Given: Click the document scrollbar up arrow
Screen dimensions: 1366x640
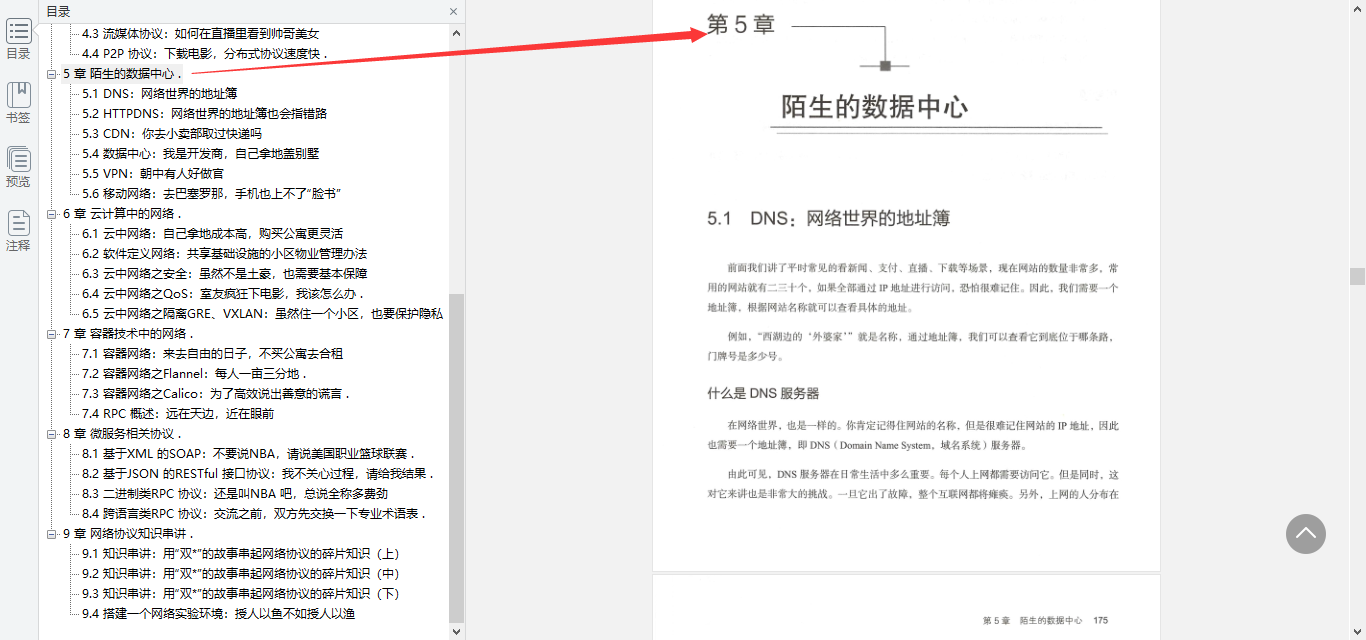Looking at the screenshot, I should (x=1357, y=8).
